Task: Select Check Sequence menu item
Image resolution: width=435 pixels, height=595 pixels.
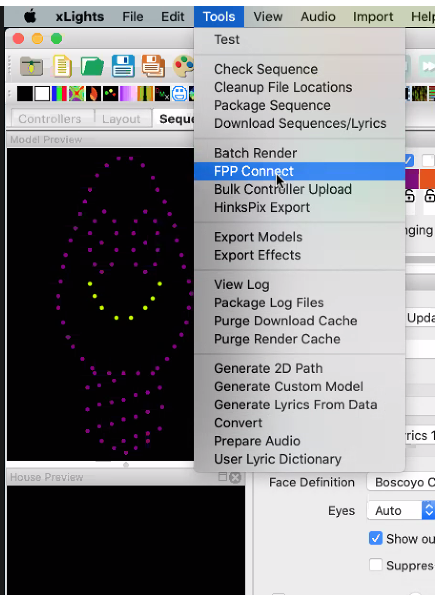Action: coord(299,69)
